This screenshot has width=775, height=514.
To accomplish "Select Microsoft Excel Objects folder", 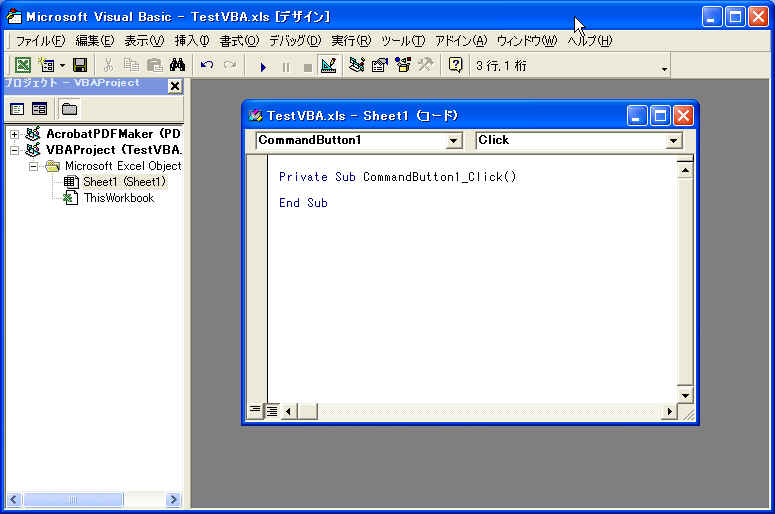I will 123,166.
